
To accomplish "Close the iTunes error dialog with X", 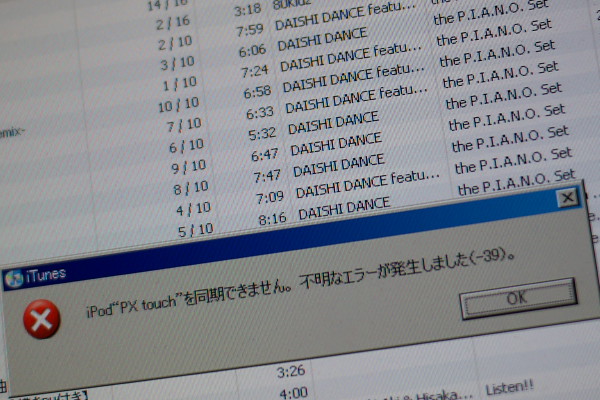I will [x=567, y=198].
